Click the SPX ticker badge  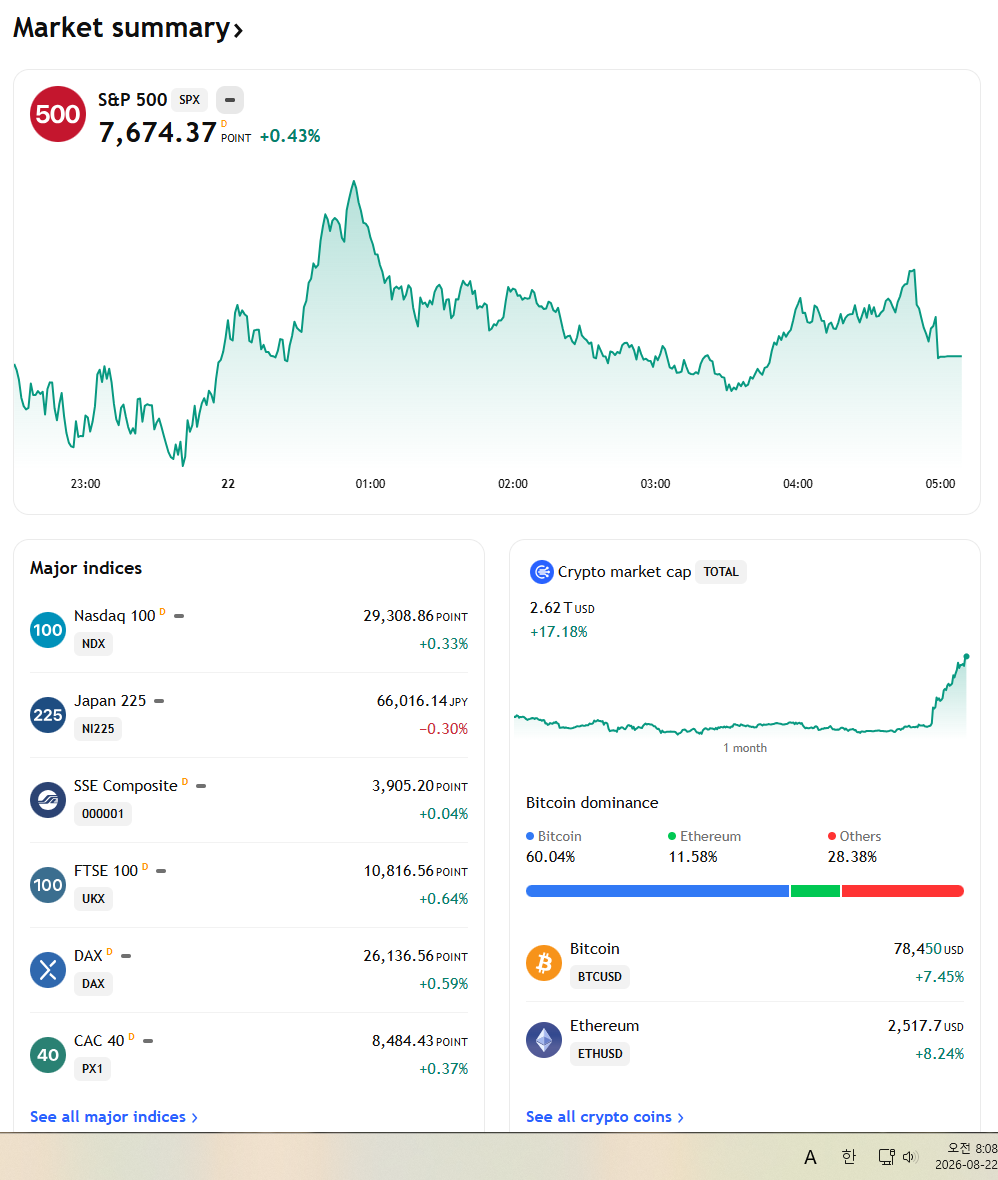tap(190, 99)
